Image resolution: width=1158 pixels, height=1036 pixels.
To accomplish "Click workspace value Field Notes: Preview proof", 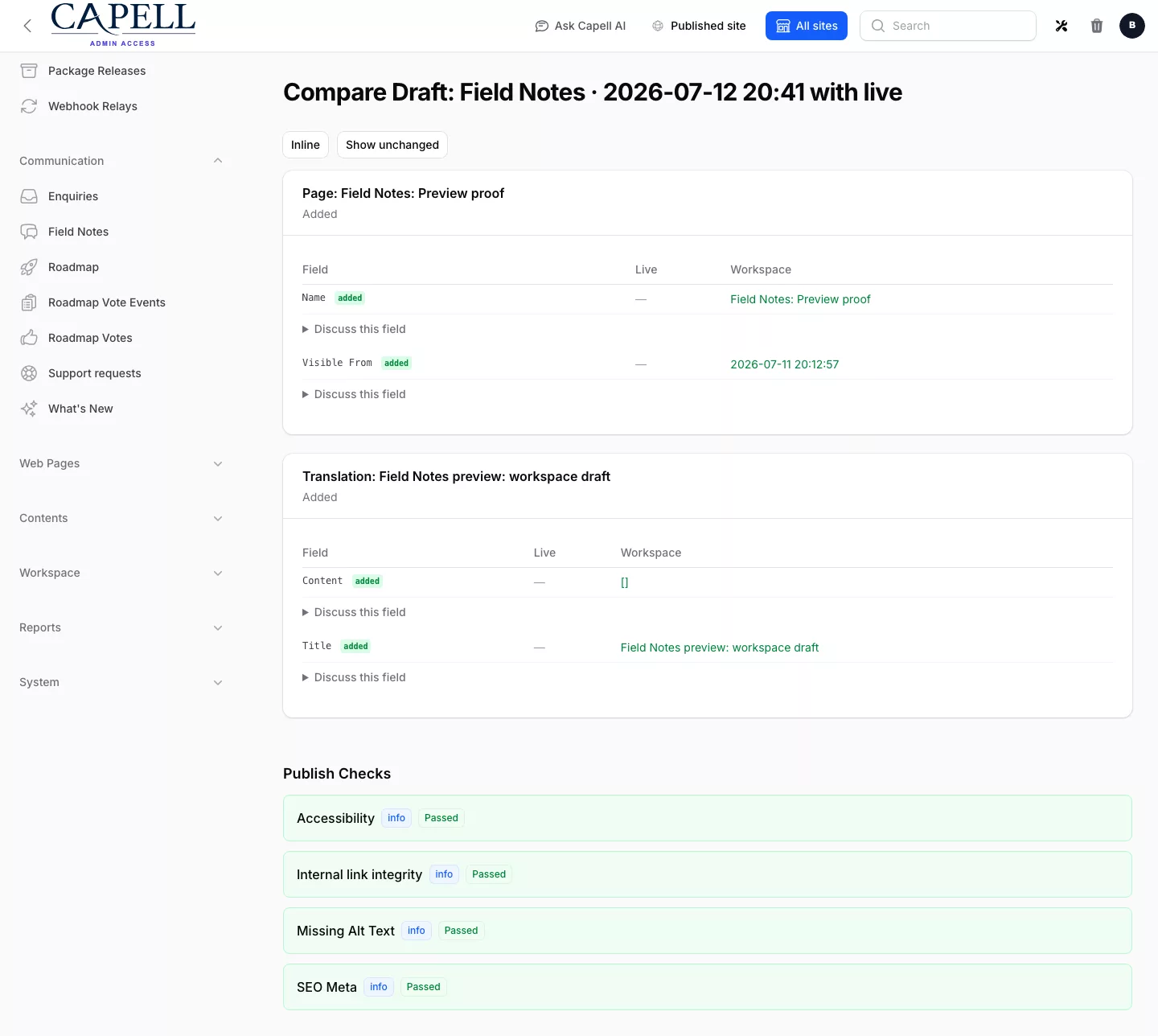I will coord(800,299).
